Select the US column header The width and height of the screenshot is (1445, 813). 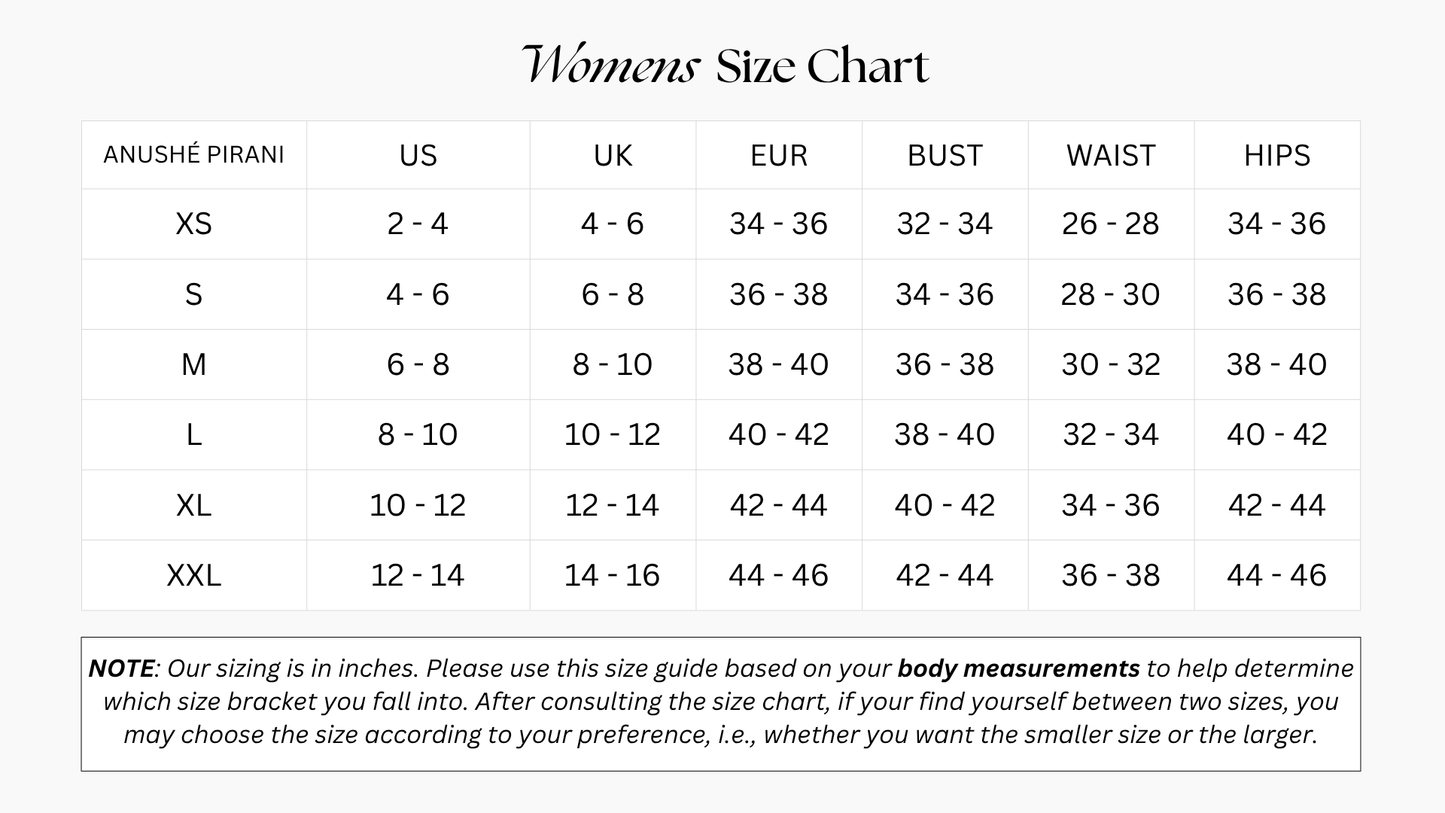tap(418, 155)
